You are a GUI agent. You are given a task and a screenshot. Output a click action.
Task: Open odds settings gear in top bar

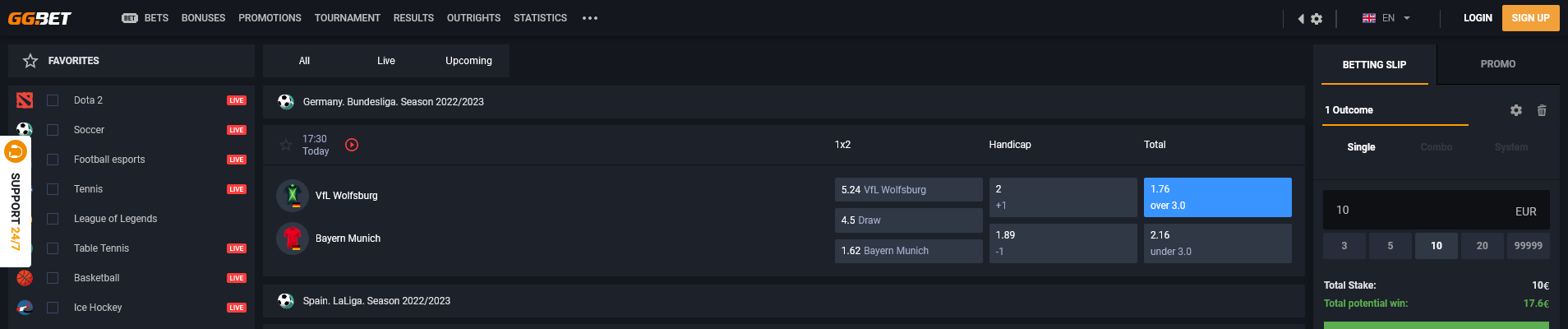(1317, 18)
